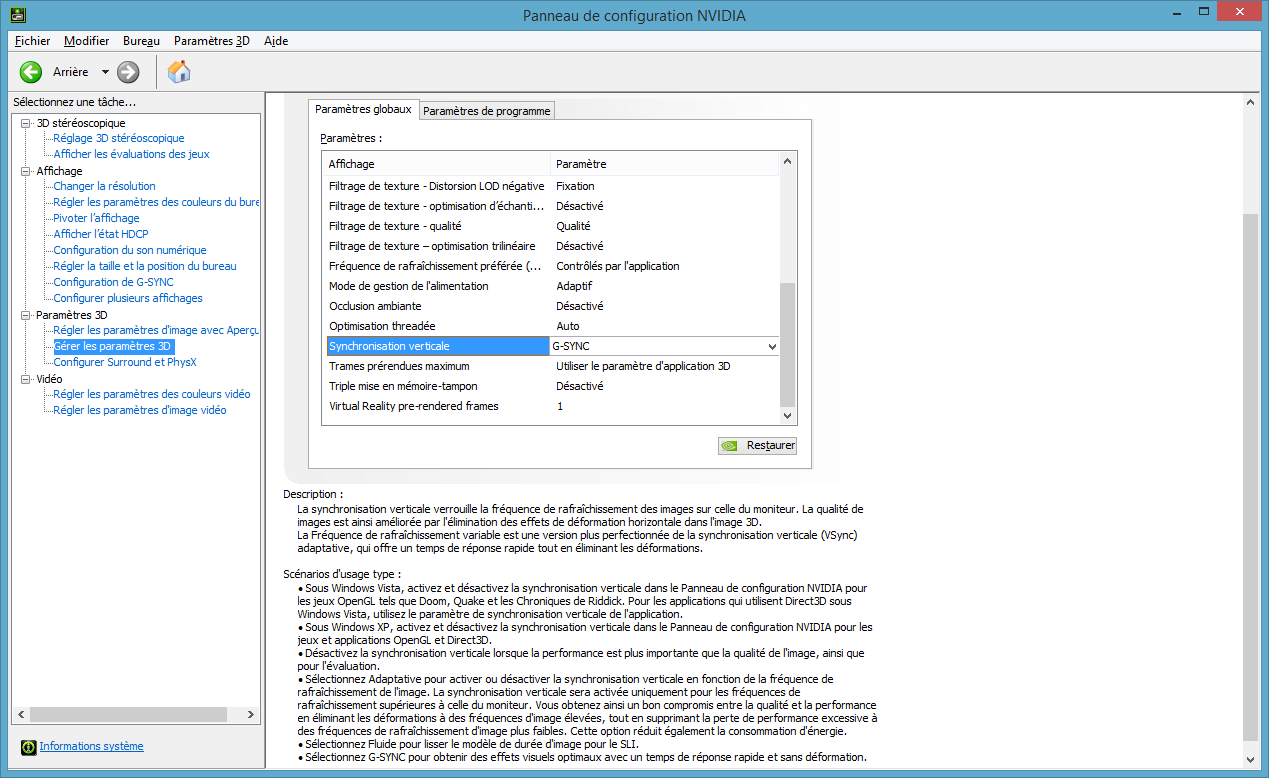
Task: Collapse the Affichage tree node
Action: pyautogui.click(x=26, y=171)
